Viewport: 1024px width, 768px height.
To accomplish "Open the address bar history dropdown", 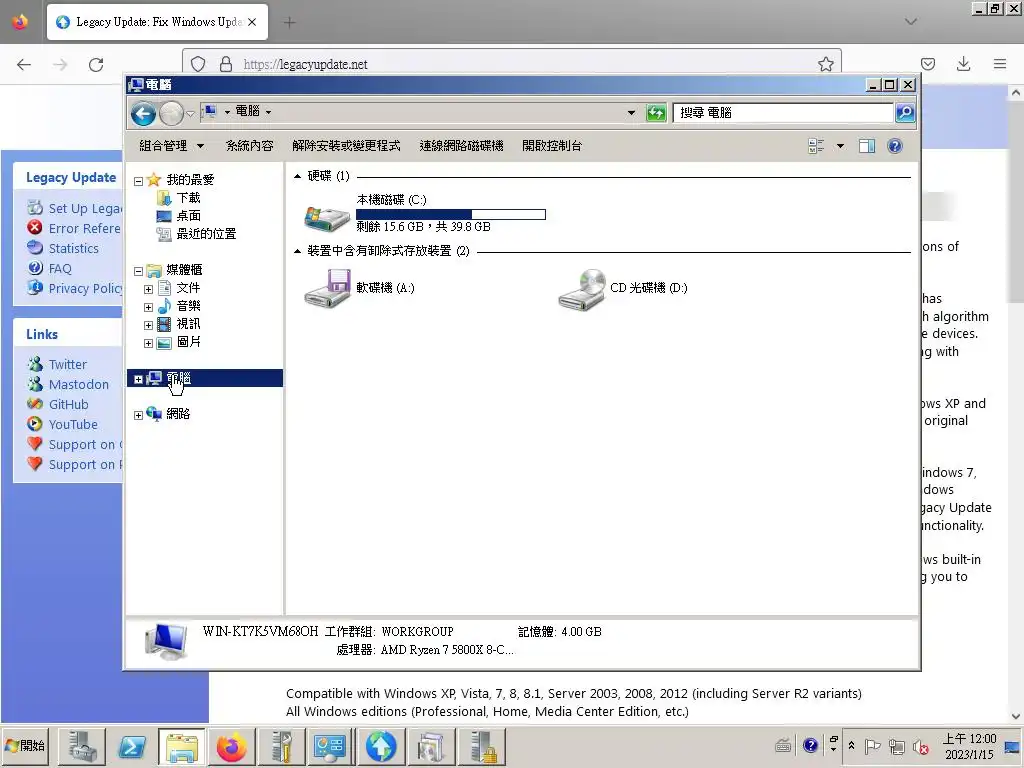I will (x=631, y=113).
